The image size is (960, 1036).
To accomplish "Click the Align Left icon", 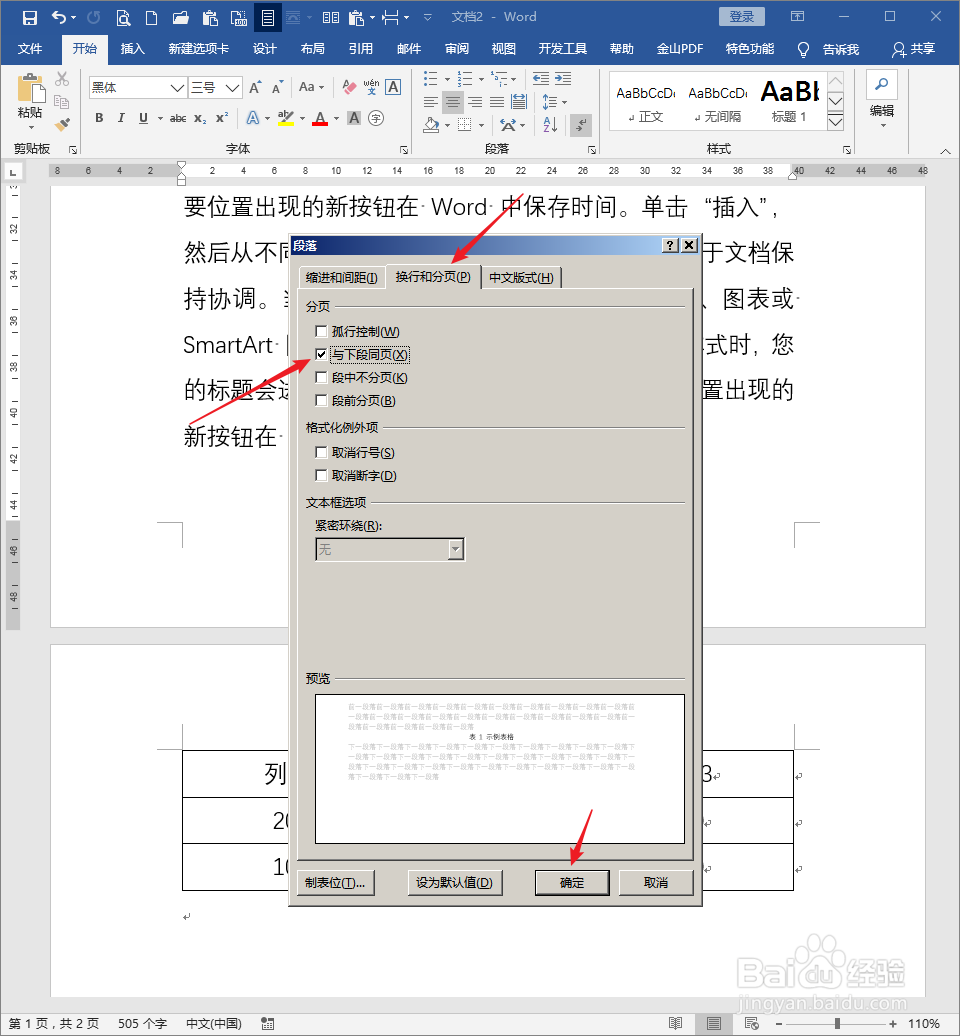I will click(x=431, y=102).
